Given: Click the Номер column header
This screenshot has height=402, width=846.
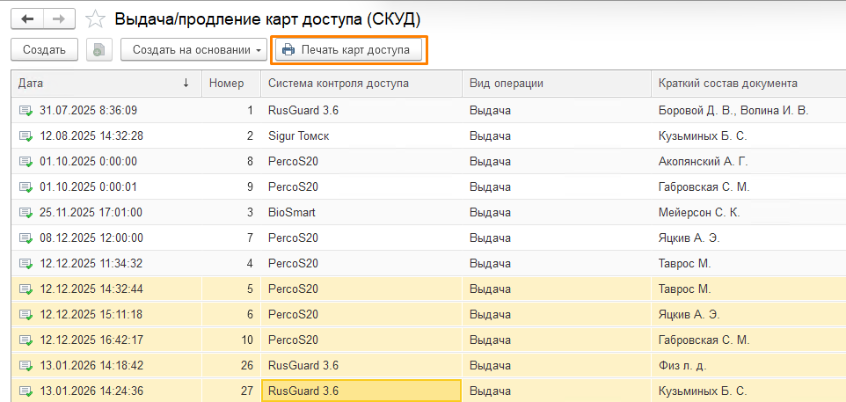Looking at the screenshot, I should tap(227, 83).
